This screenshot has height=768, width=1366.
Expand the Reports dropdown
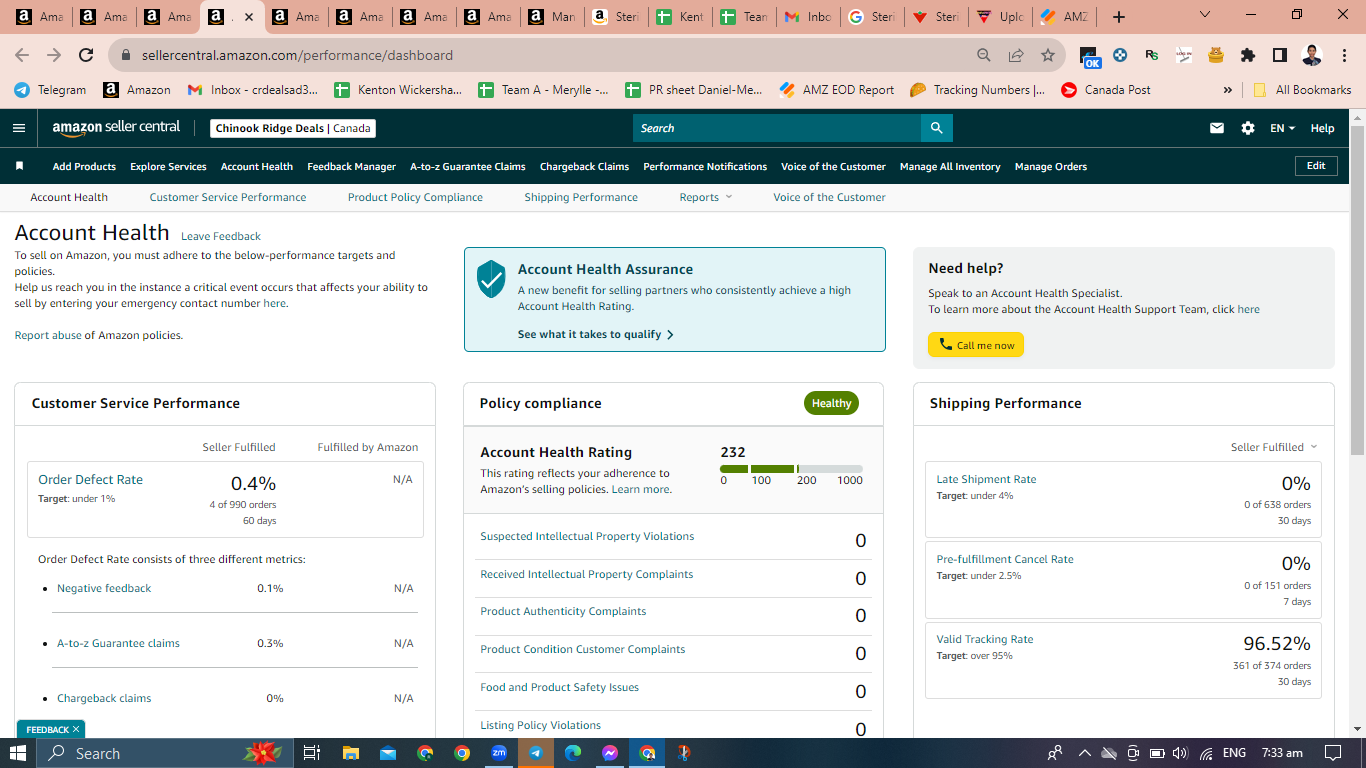705,197
